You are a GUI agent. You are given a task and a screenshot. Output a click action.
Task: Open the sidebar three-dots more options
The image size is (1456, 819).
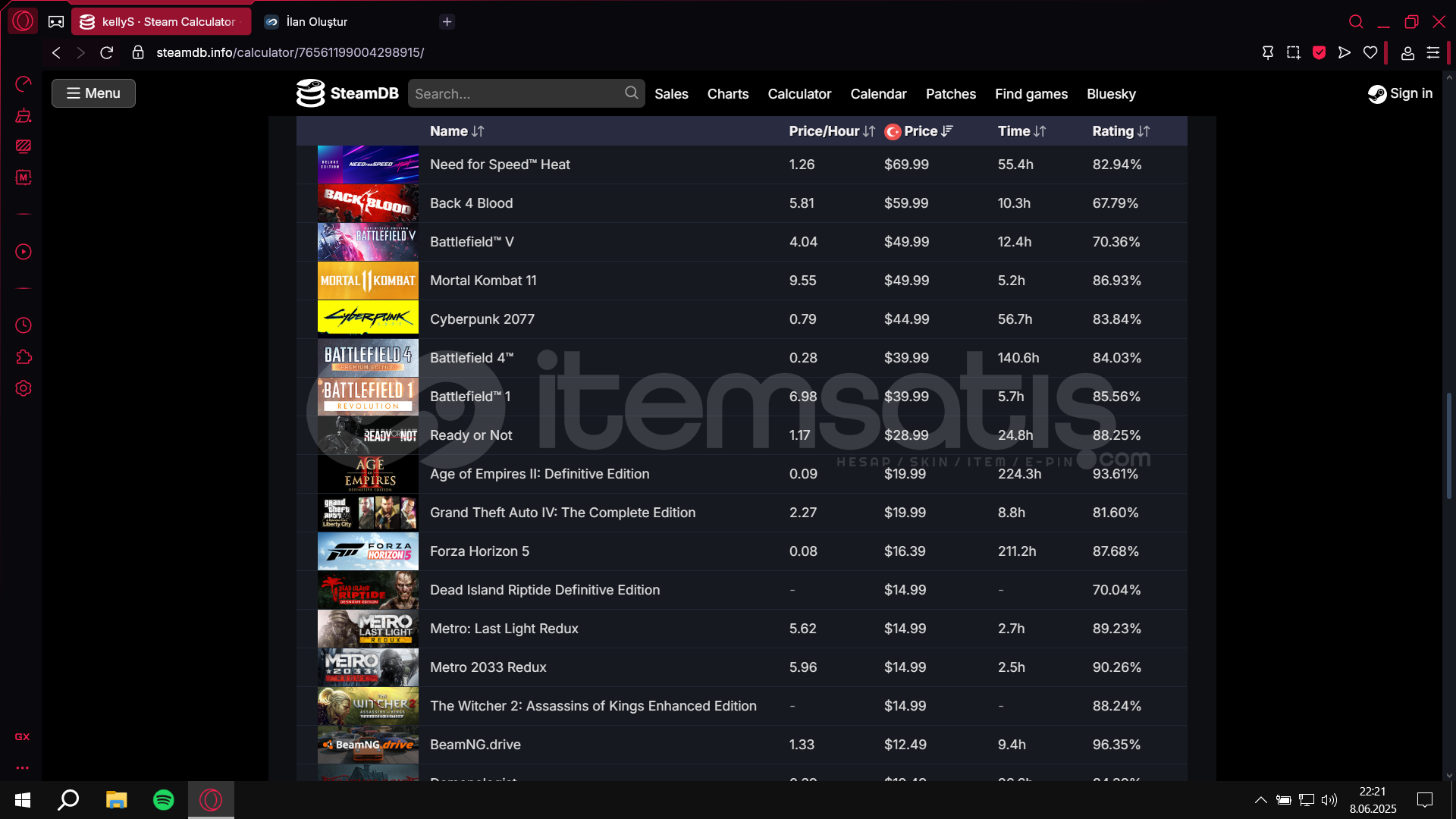point(23,767)
